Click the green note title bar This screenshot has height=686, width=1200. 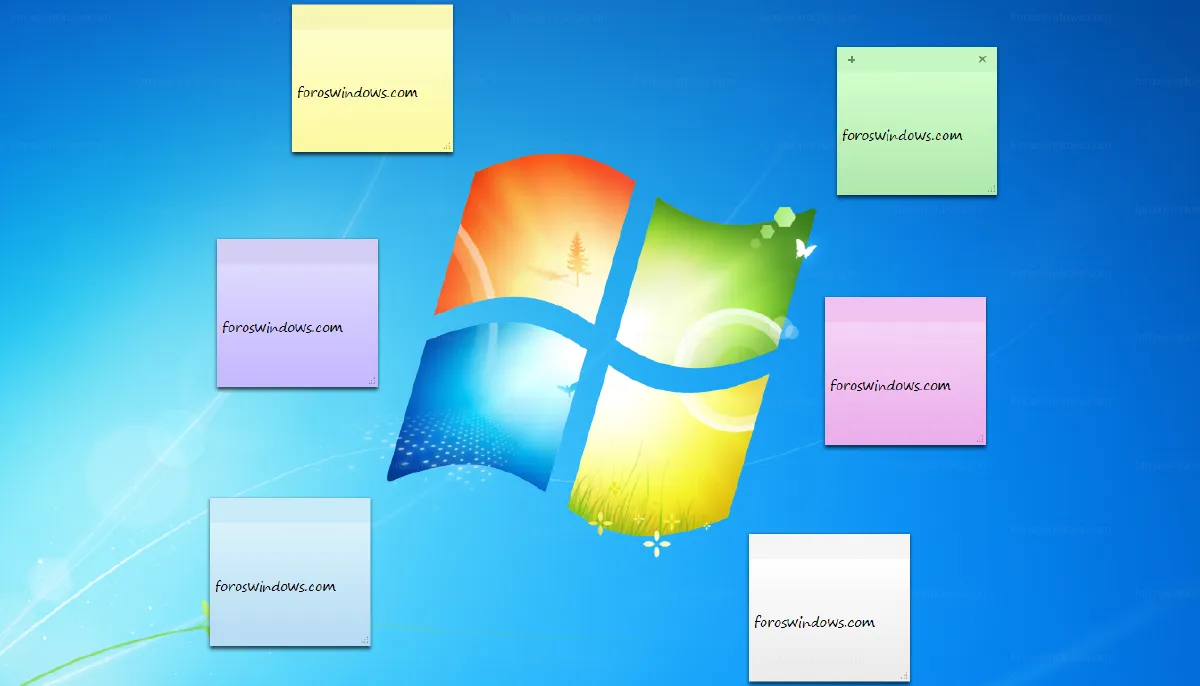(x=916, y=59)
